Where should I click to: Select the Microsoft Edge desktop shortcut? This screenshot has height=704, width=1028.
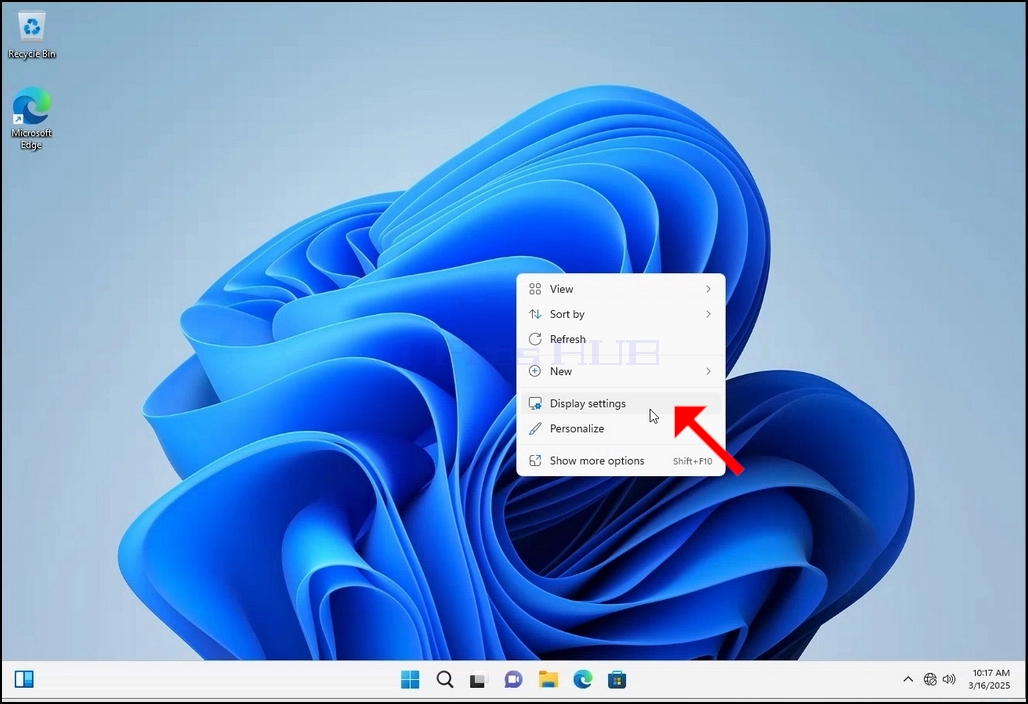click(31, 118)
